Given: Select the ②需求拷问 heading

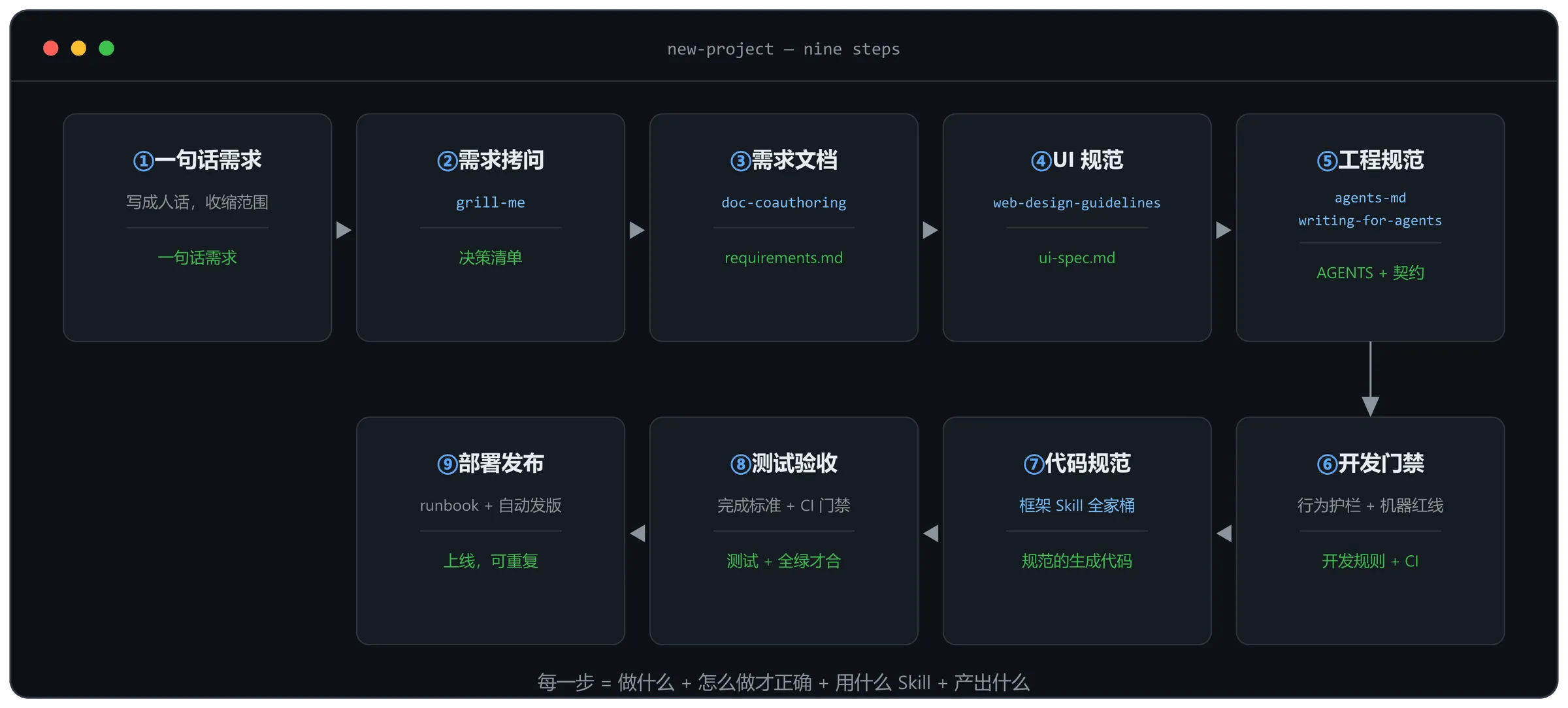Looking at the screenshot, I should coord(491,160).
